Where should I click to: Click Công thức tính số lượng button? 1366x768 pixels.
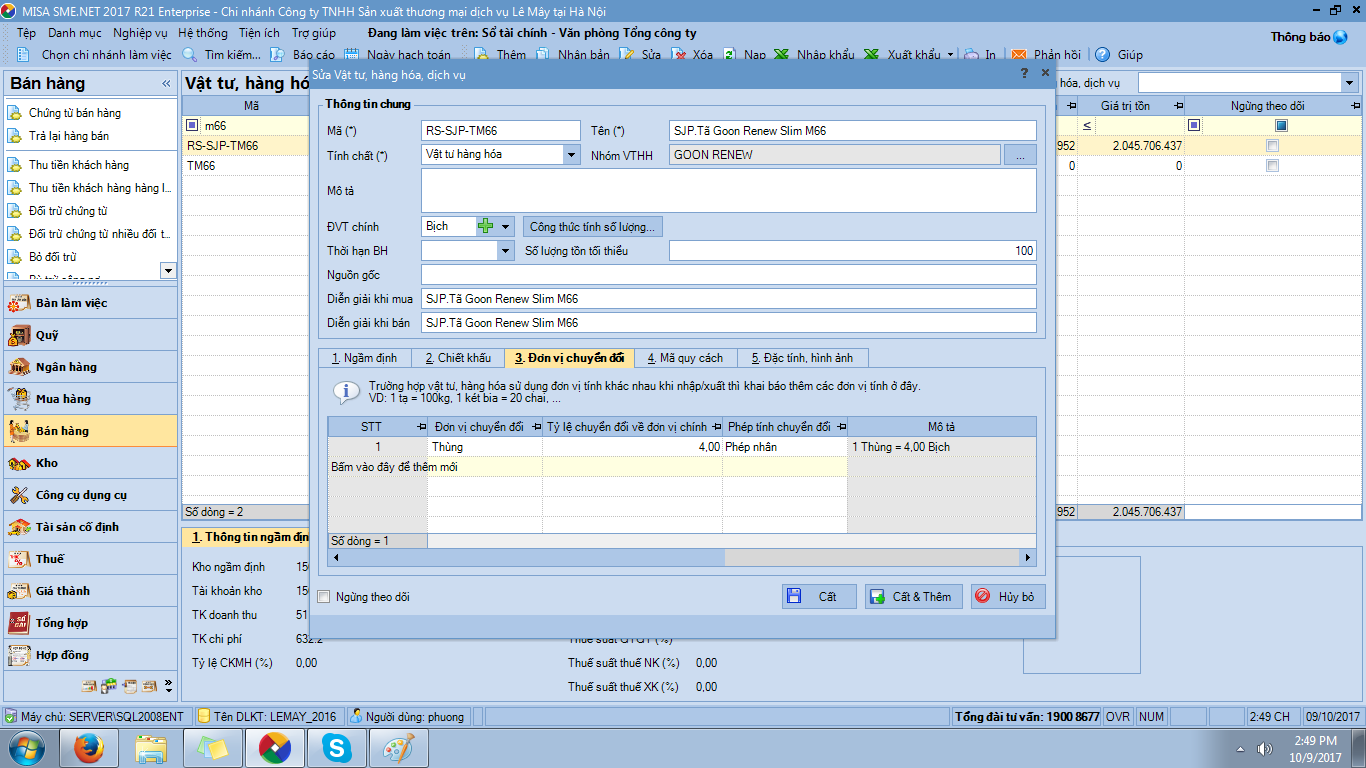pos(593,227)
